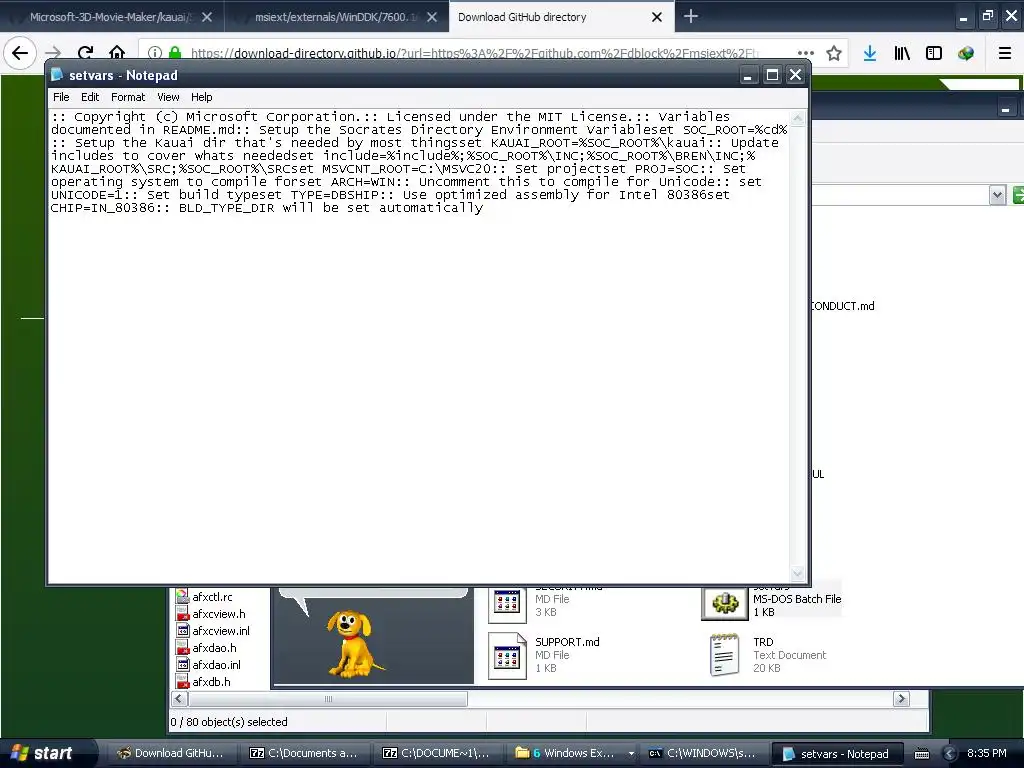Open the Explorer address bar dropdown
This screenshot has height=768, width=1024.
coord(997,195)
